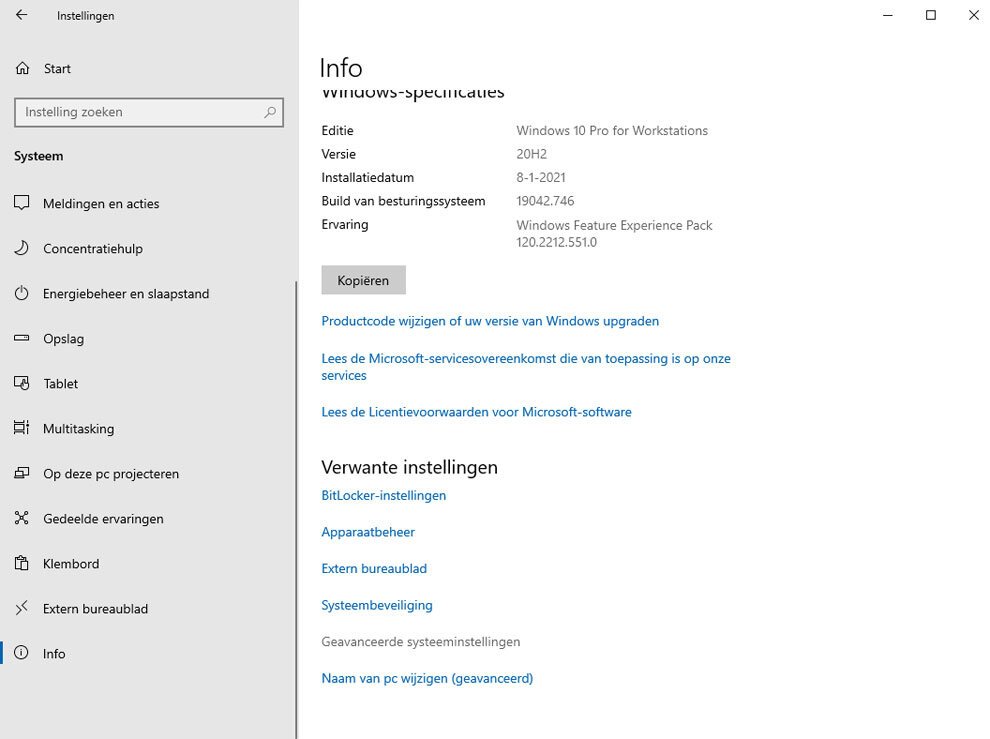The image size is (990, 739).
Task: Click the Gedeelde ervaringen icon
Action: pyautogui.click(x=21, y=518)
